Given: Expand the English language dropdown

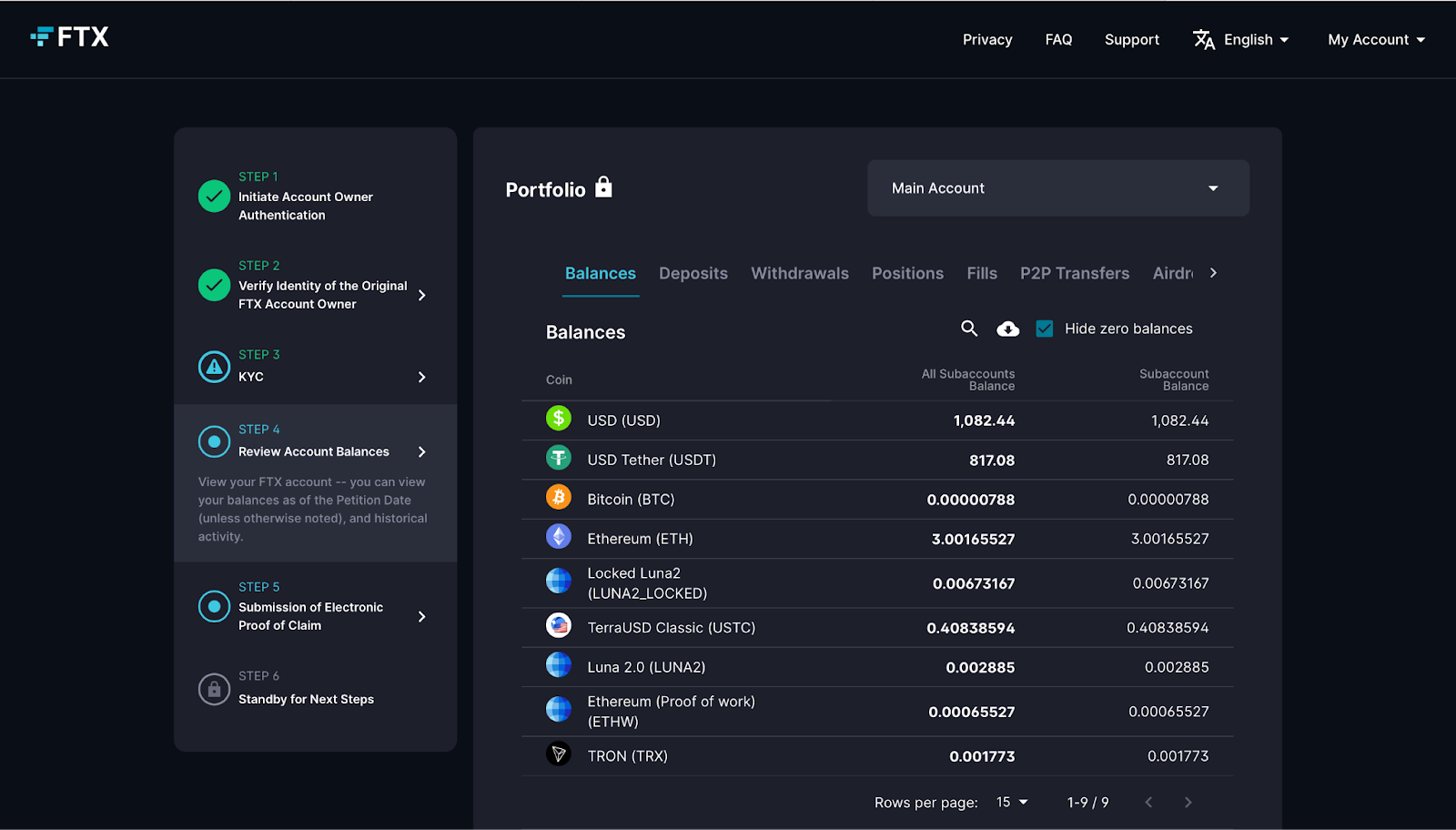Looking at the screenshot, I should 1242,40.
